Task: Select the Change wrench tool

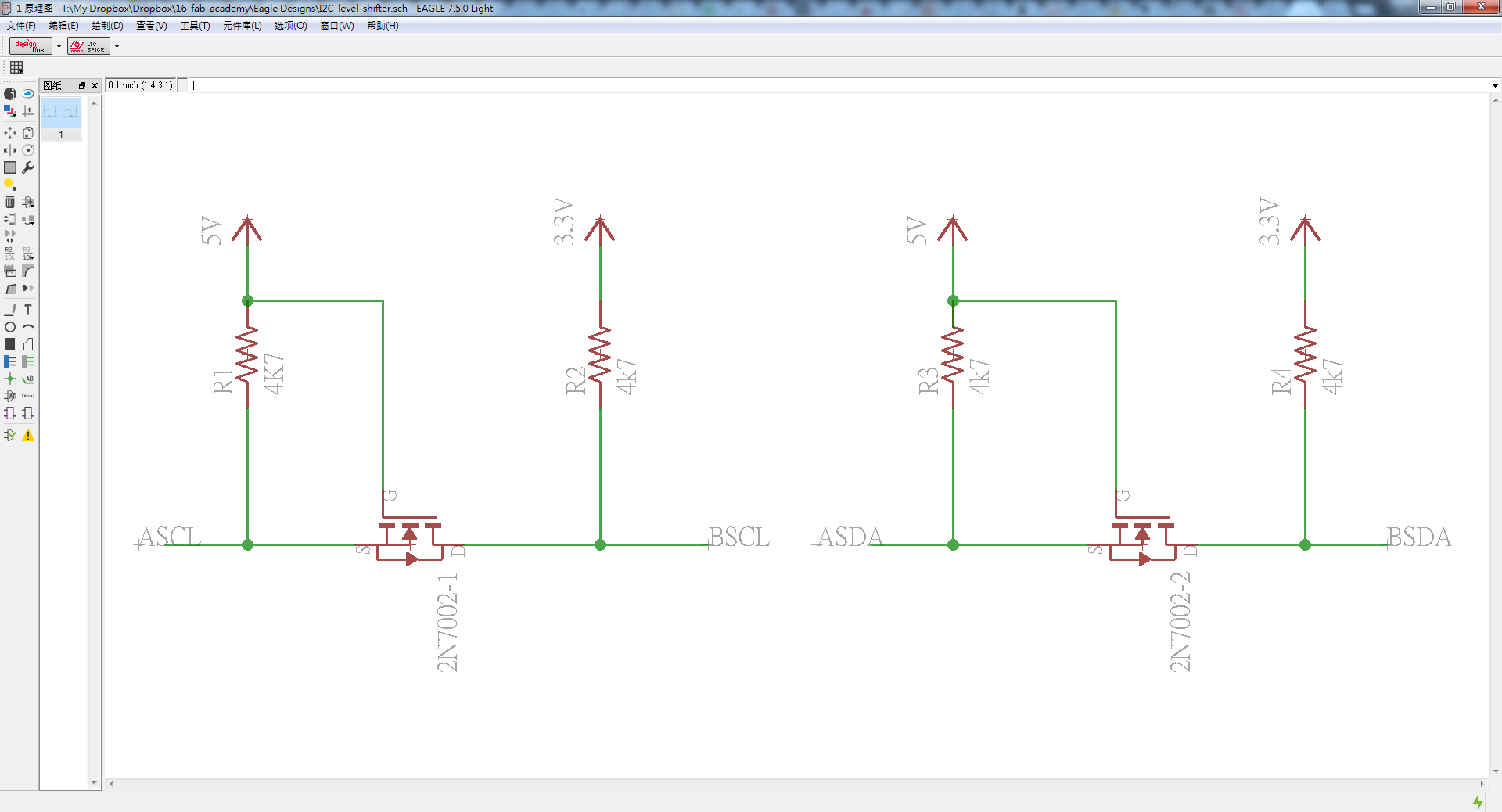Action: 28,167
